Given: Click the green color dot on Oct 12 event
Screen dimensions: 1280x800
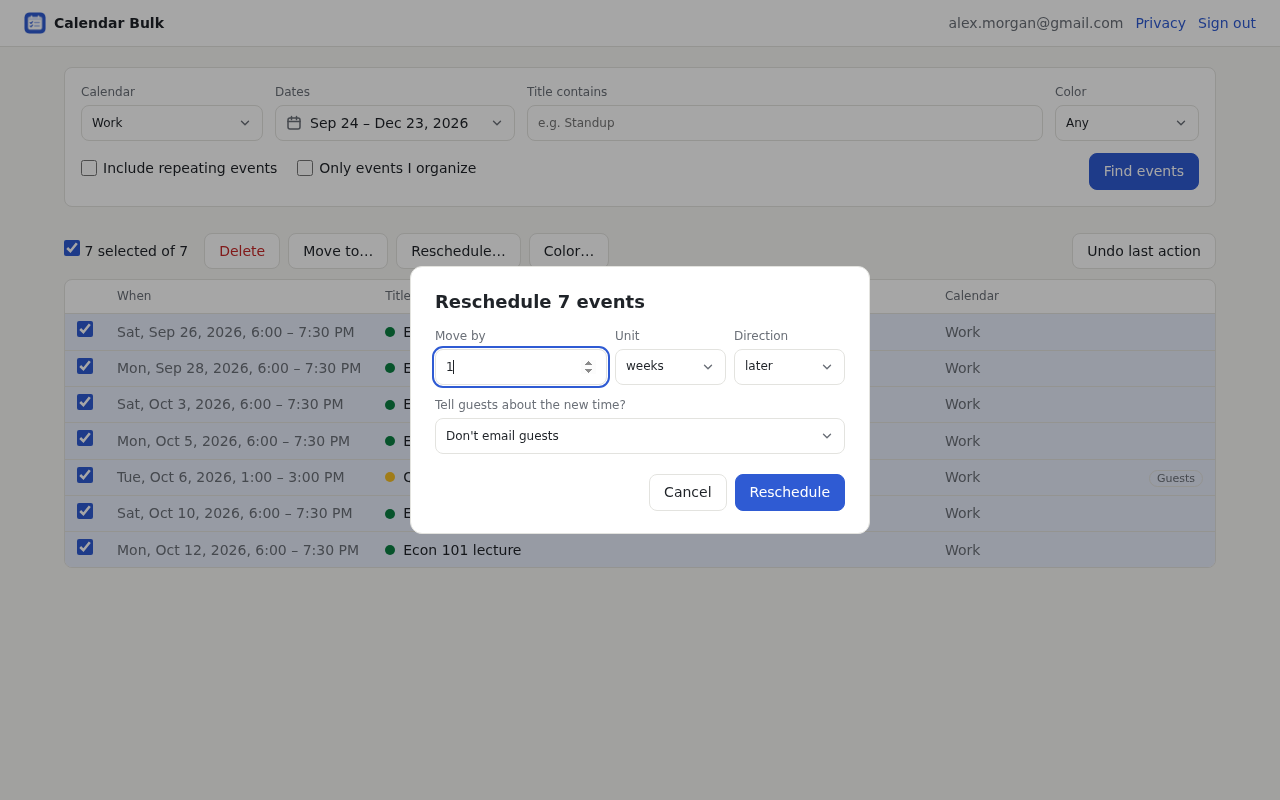Looking at the screenshot, I should 390,550.
